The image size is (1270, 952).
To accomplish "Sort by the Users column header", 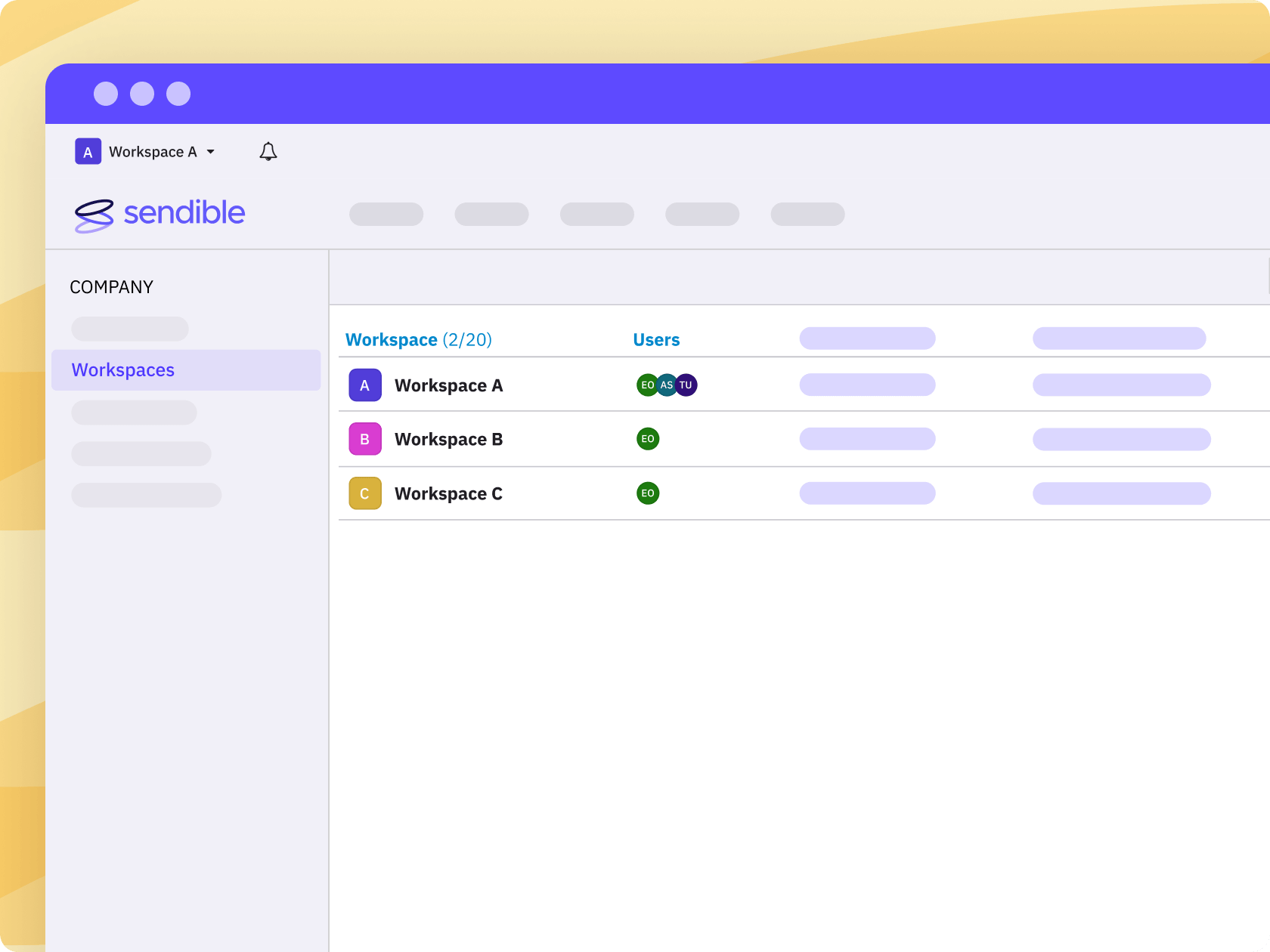I will click(x=656, y=340).
